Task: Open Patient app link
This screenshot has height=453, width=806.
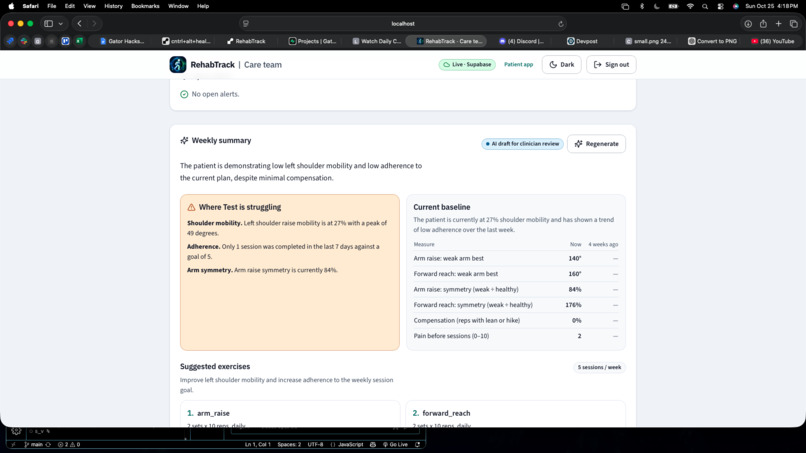Action: click(x=518, y=65)
